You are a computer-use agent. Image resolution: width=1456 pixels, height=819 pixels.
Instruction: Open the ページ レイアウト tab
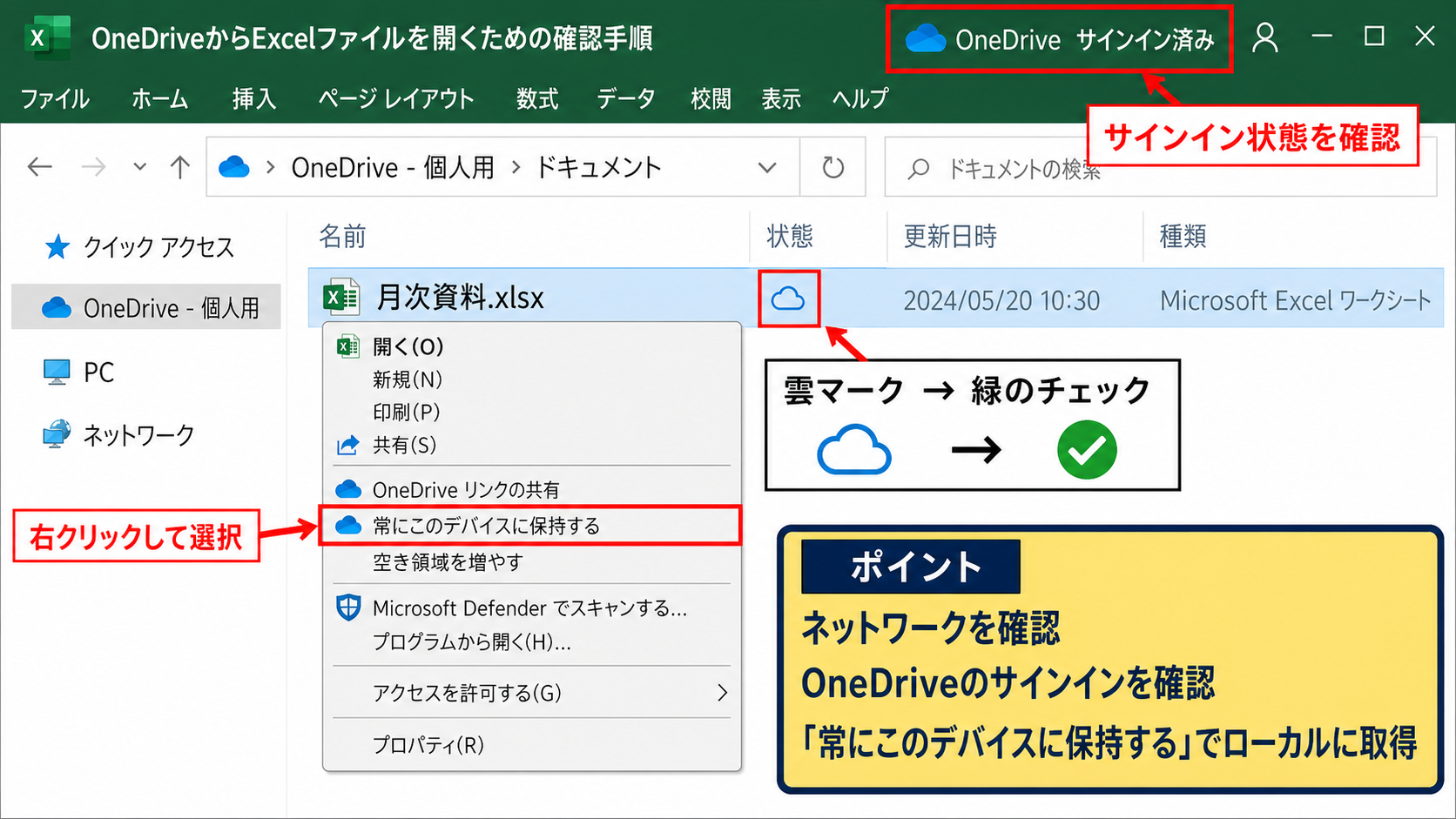tap(396, 98)
